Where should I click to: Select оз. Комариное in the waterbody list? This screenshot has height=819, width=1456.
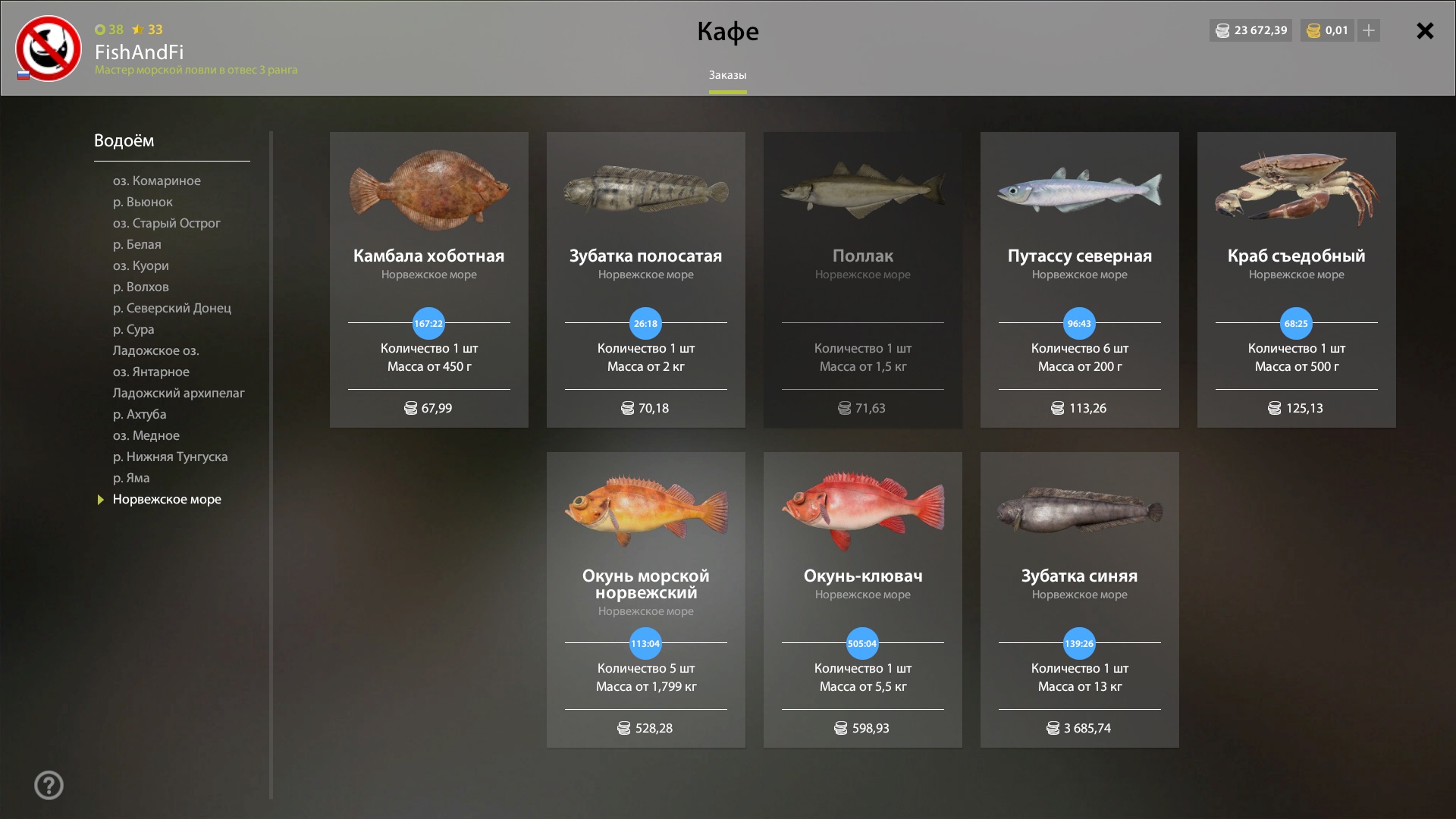tap(157, 180)
